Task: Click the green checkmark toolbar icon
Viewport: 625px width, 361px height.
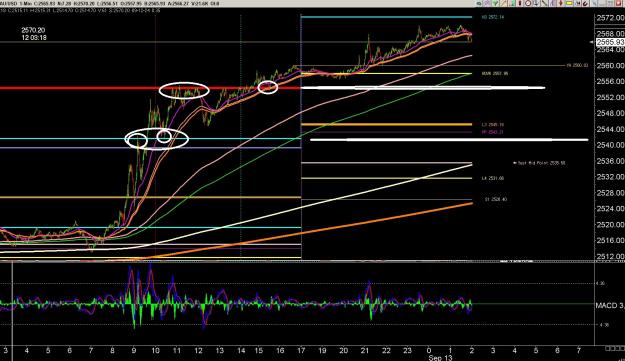Action: [x=495, y=3]
